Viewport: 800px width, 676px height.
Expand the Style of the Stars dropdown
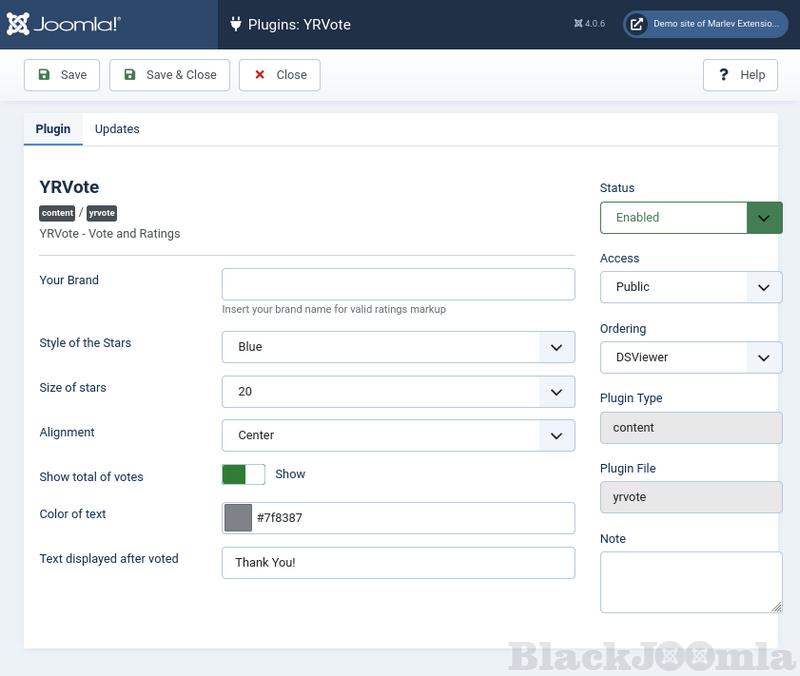point(398,347)
